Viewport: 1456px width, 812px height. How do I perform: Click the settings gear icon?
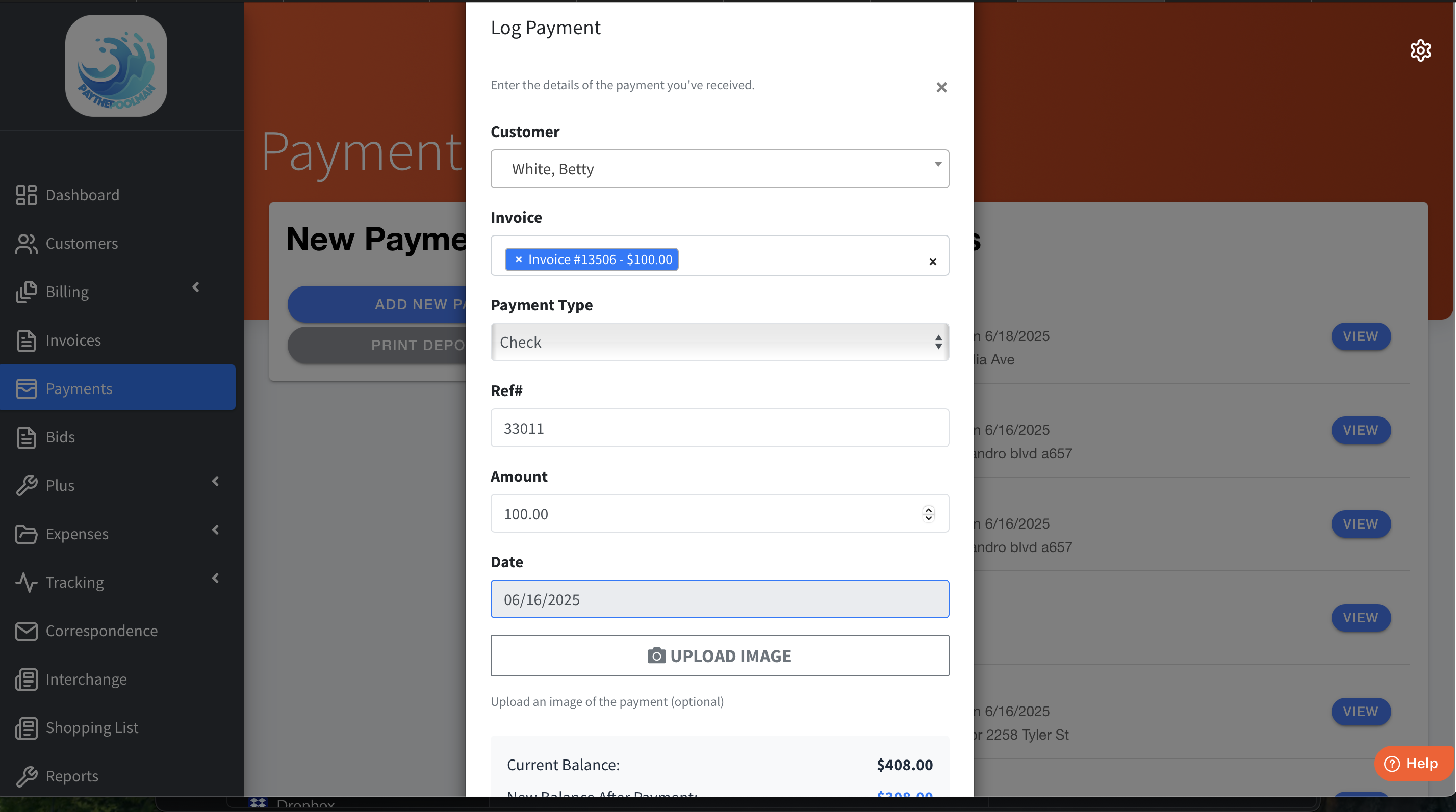1420,51
